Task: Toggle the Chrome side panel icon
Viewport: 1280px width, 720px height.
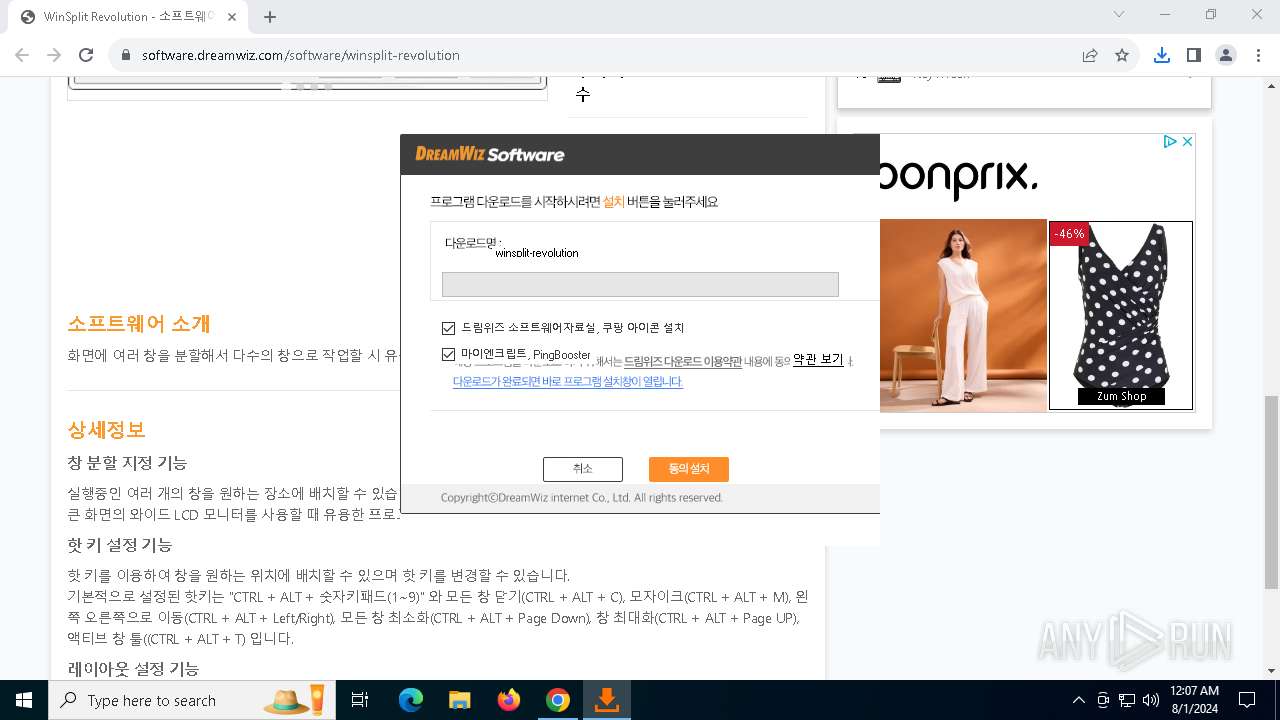Action: [1194, 55]
